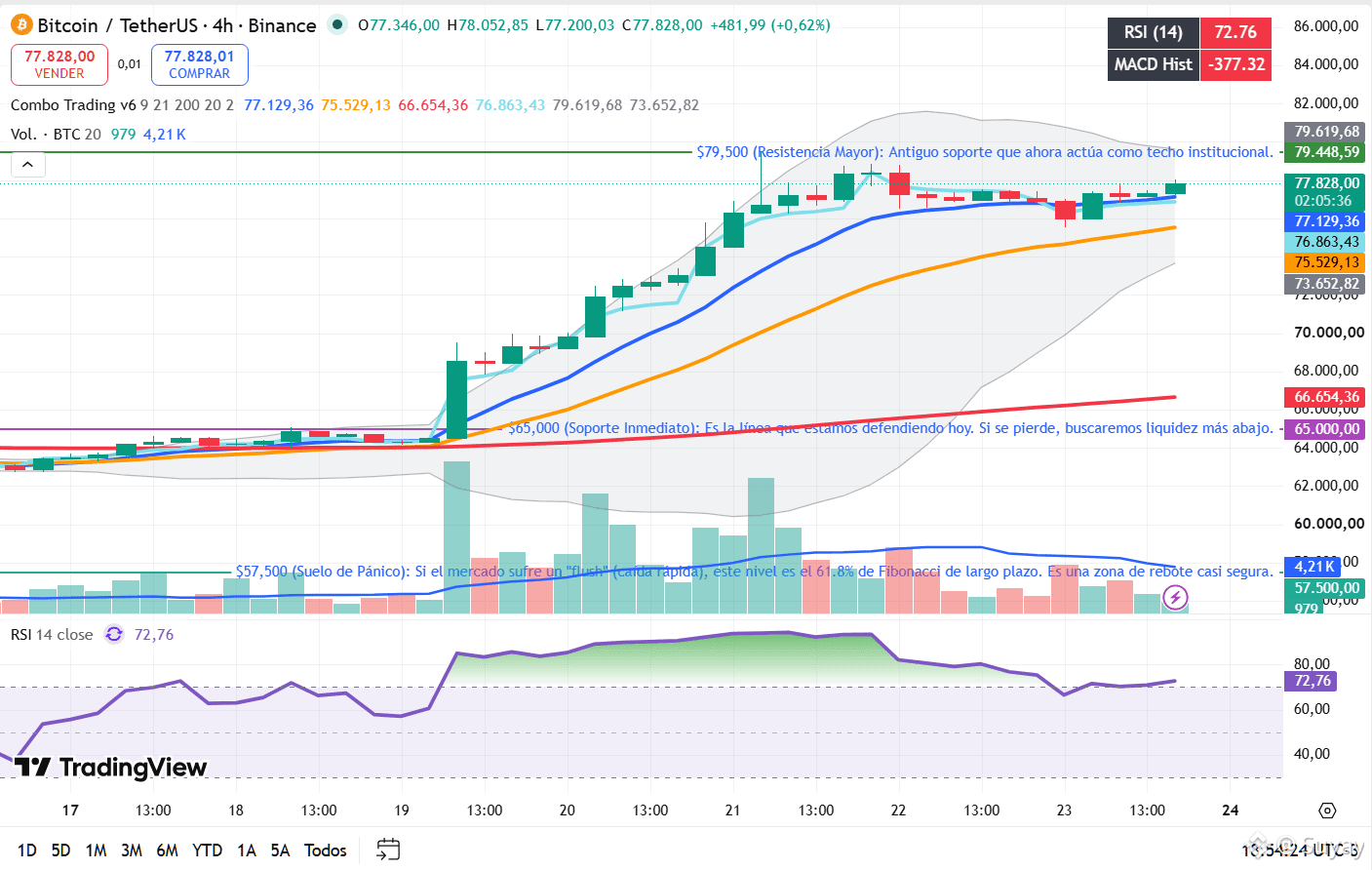Click date 24 on the time axis
The width and height of the screenshot is (1372, 870).
[x=1231, y=811]
